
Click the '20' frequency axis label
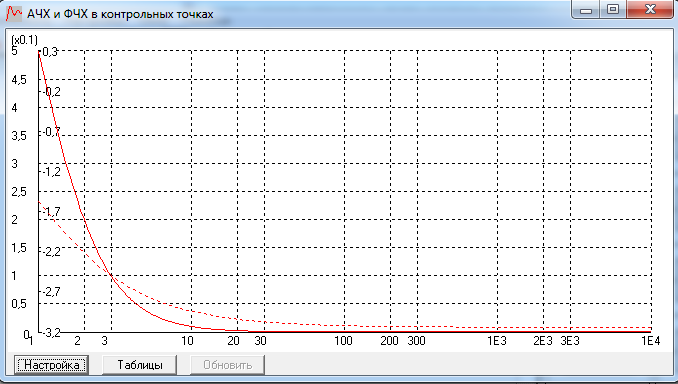coord(233,341)
